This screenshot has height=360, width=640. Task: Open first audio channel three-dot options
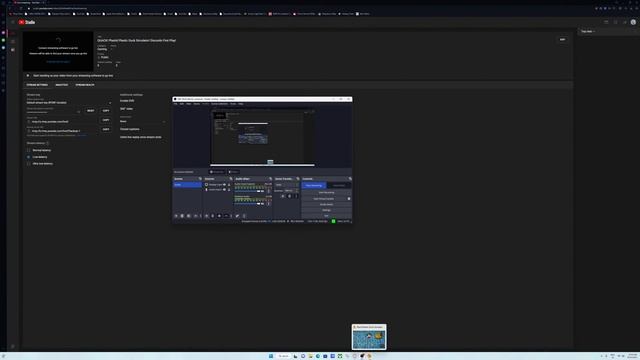point(269,191)
